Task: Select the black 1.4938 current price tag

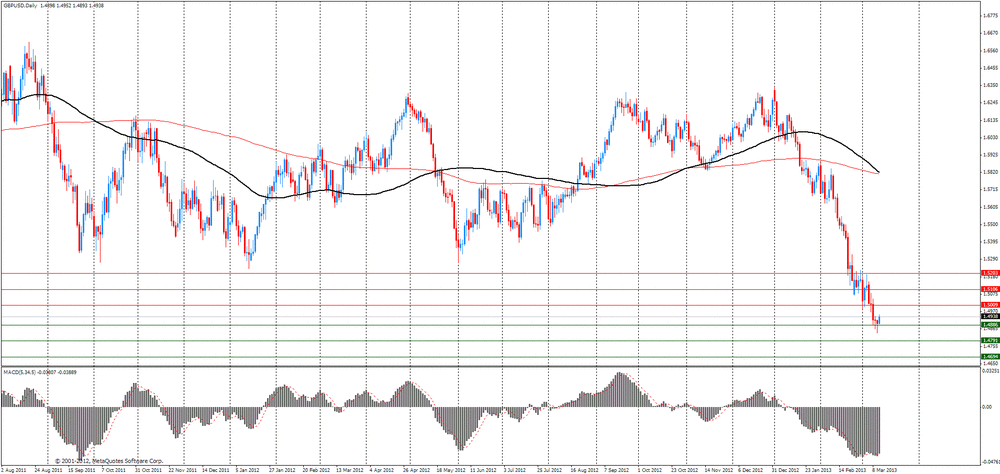Action: tap(990, 316)
